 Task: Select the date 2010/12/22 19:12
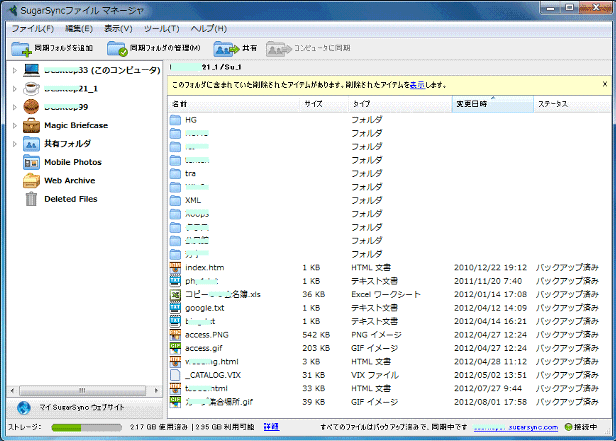(490, 268)
